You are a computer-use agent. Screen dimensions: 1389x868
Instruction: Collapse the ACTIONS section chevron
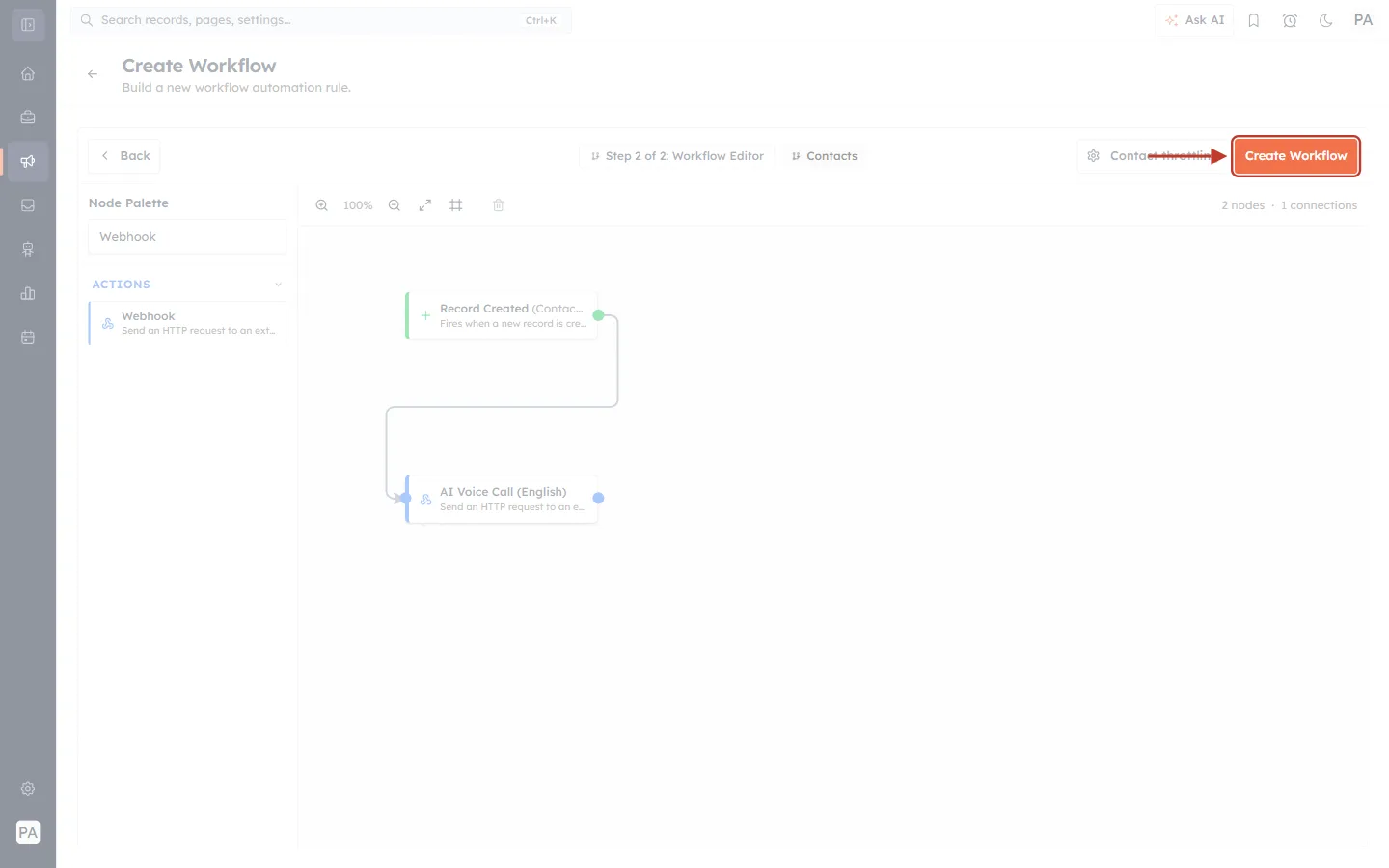[x=278, y=285]
